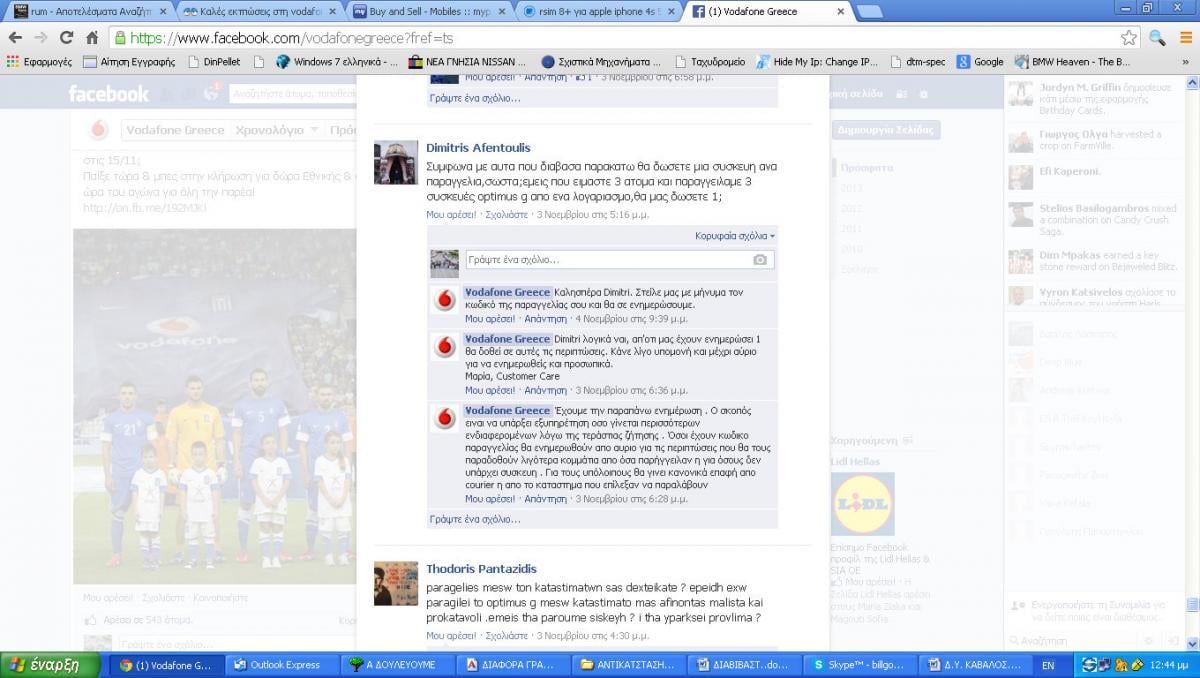The image size is (1200, 678).
Task: Open the Hide My Ip bookmark
Action: click(817, 61)
